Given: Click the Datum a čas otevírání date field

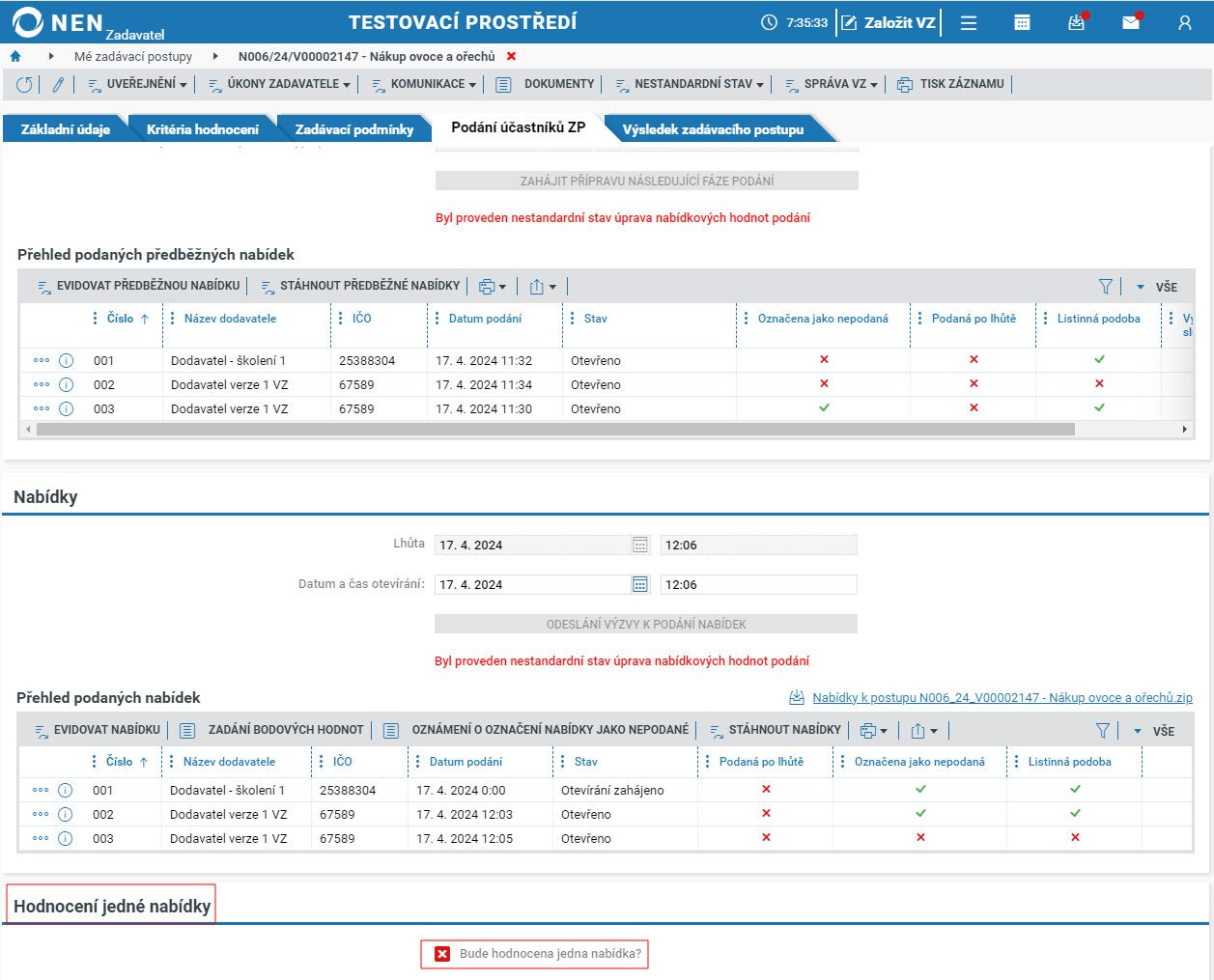Looking at the screenshot, I should (x=534, y=584).
